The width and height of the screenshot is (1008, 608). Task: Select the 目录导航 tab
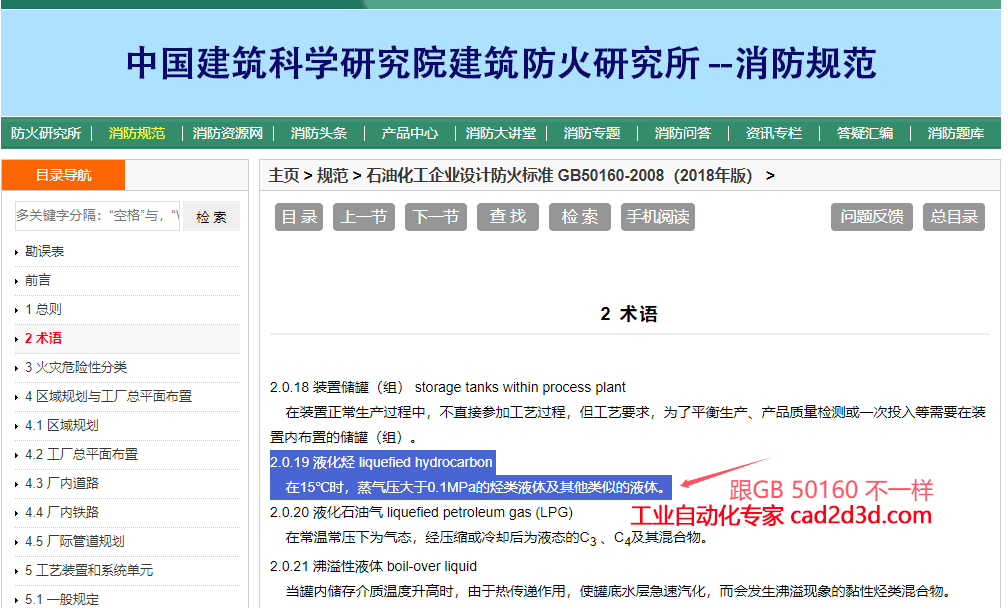coord(63,175)
